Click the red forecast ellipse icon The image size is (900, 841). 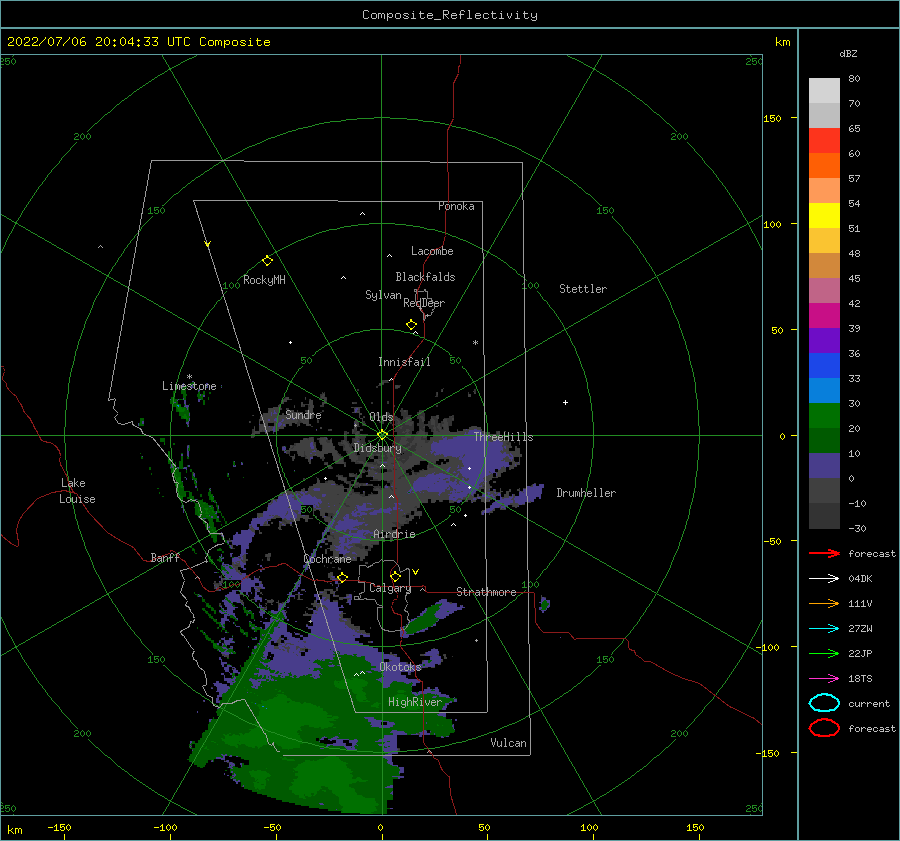[824, 728]
